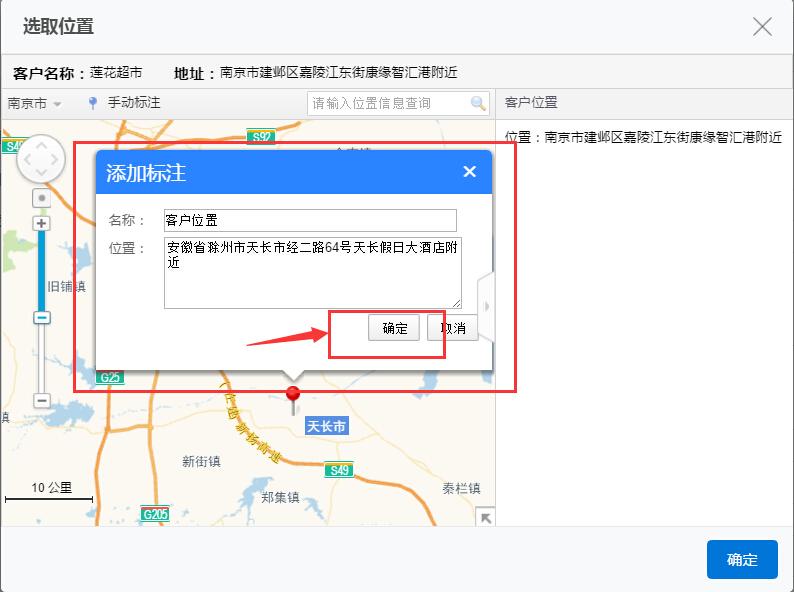Screen dimensions: 794x592
Task: Close the 添加标注 popup
Action: (x=469, y=172)
